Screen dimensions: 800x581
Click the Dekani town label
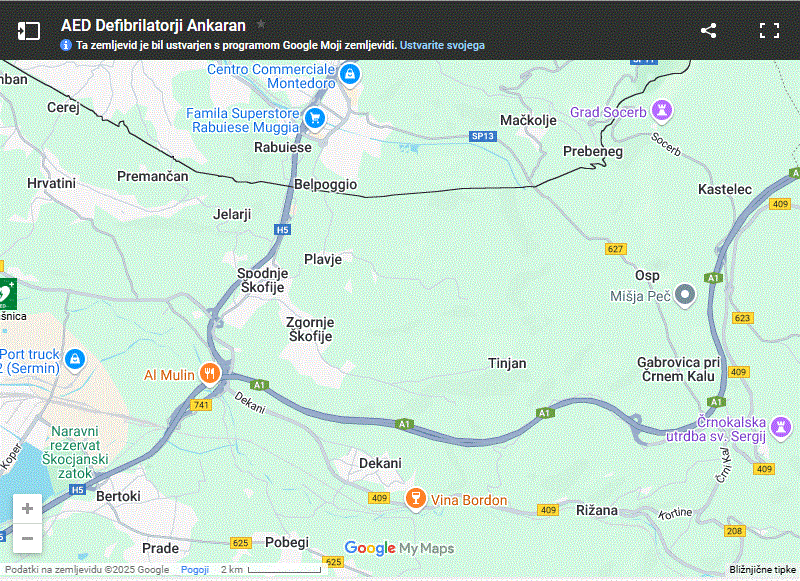tap(380, 463)
